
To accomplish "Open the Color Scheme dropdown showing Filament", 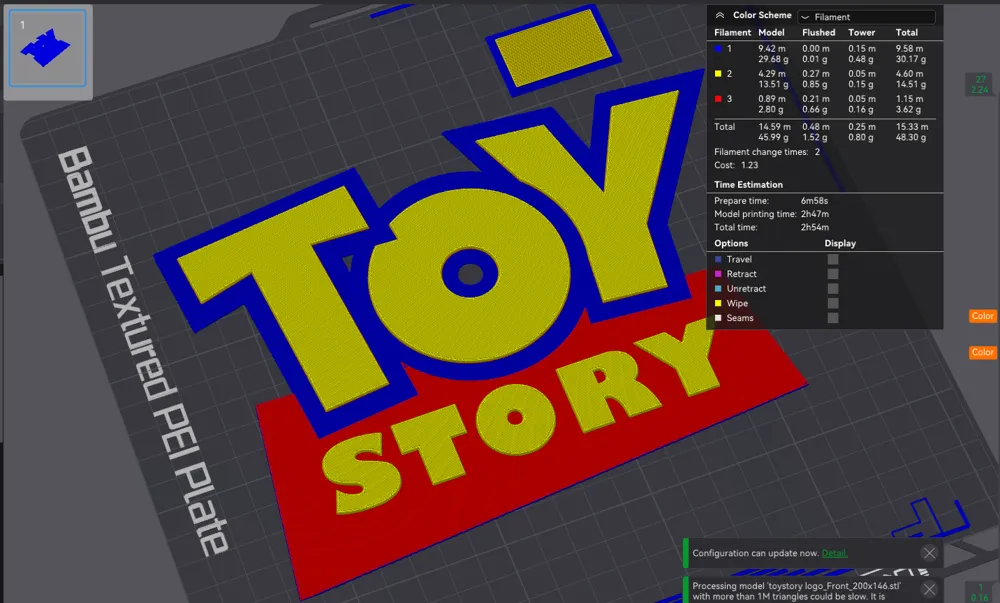I will [867, 17].
